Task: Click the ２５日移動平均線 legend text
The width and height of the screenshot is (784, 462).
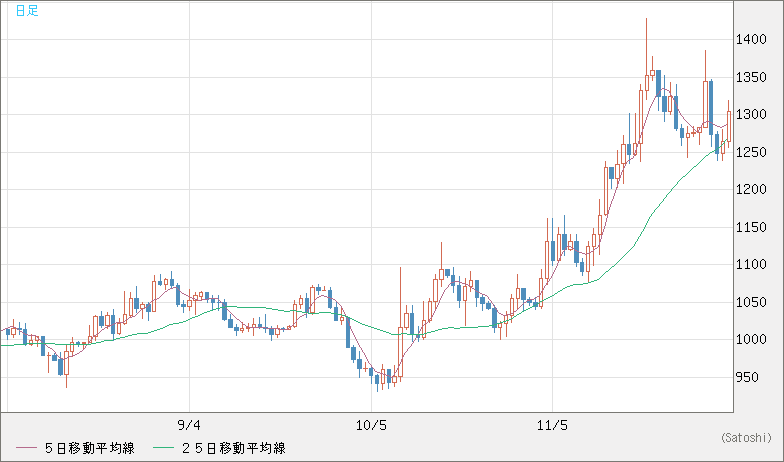Action: [233, 448]
